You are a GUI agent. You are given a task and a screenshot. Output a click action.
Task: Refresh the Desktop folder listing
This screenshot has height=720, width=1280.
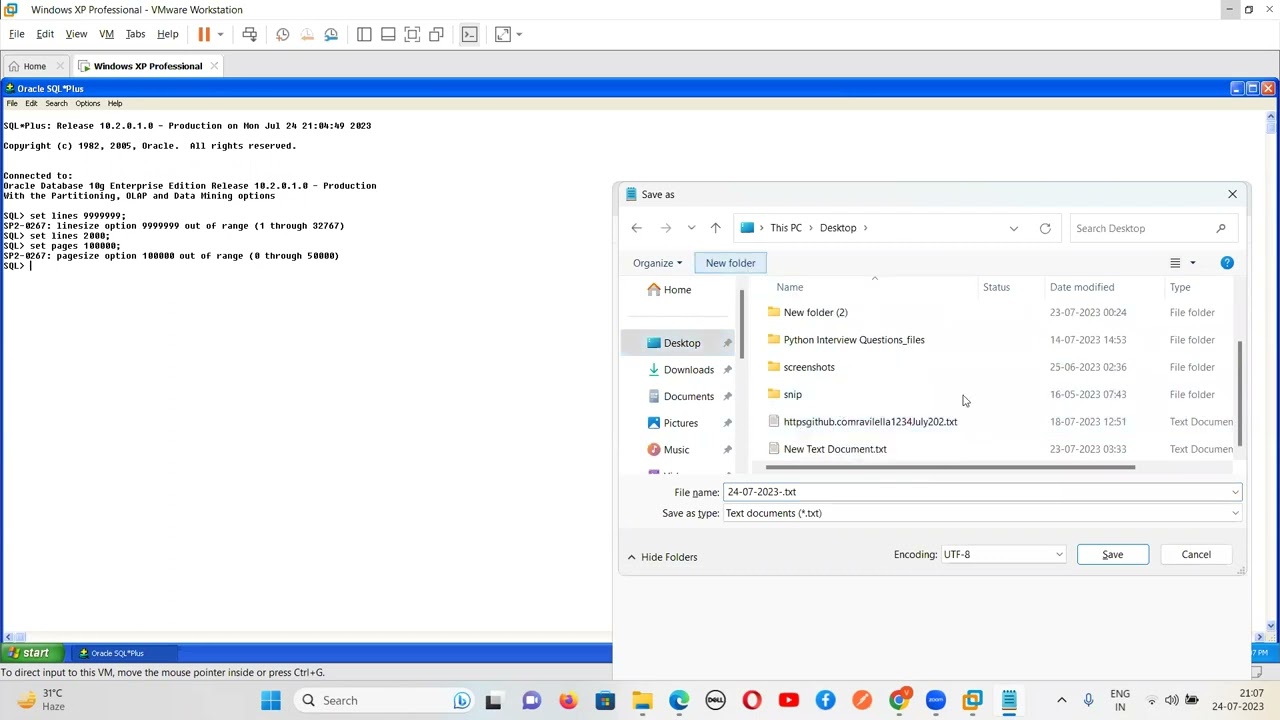pos(1045,228)
